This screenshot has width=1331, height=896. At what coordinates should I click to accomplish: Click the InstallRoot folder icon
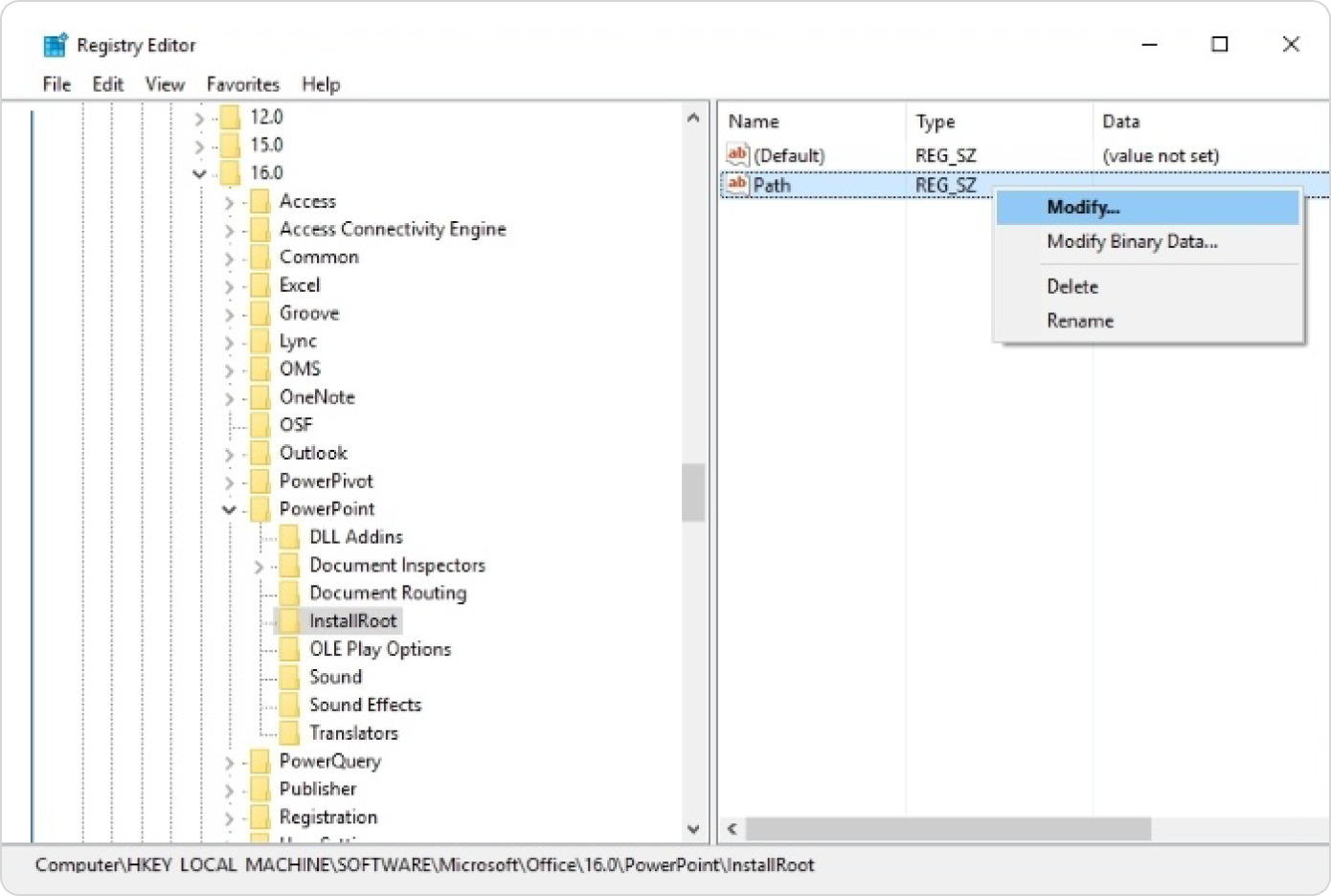pyautogui.click(x=289, y=621)
